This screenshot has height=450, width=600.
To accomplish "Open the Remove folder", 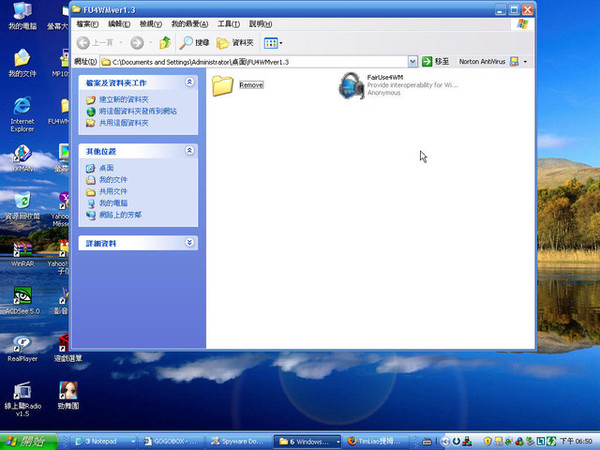I will coord(237,85).
